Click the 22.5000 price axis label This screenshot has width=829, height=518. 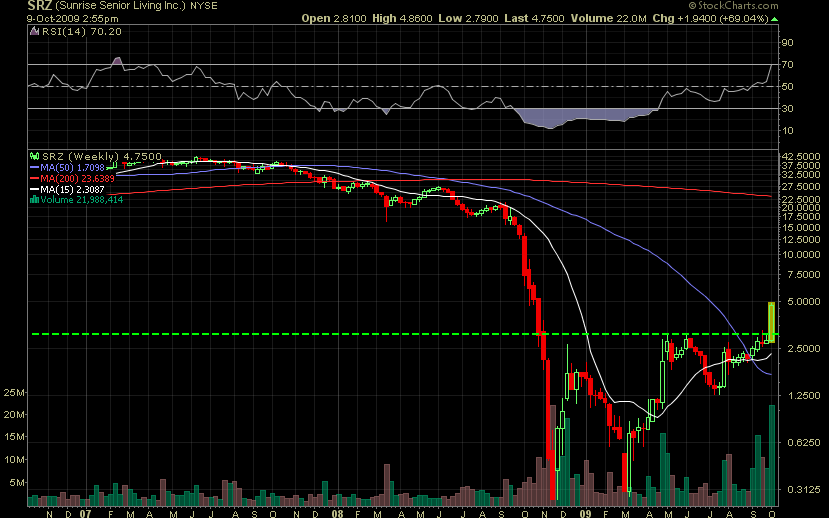[801, 199]
